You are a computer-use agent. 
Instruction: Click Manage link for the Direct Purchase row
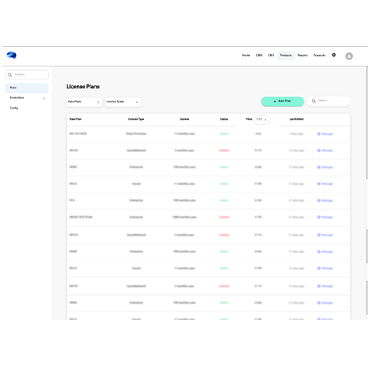click(x=325, y=134)
